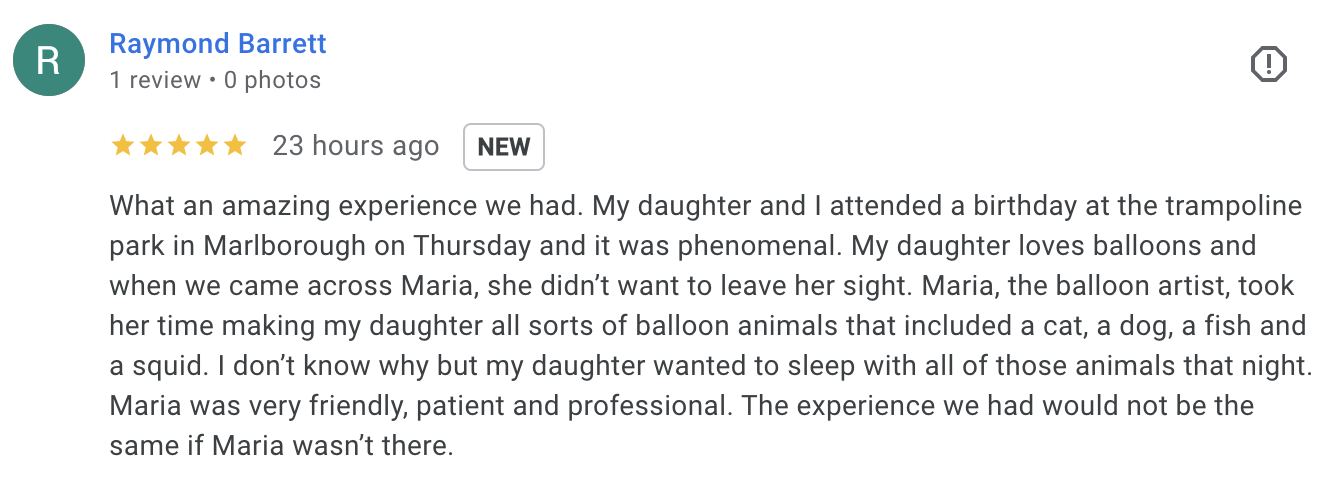Click the fifth yellow rating star

coord(234,146)
